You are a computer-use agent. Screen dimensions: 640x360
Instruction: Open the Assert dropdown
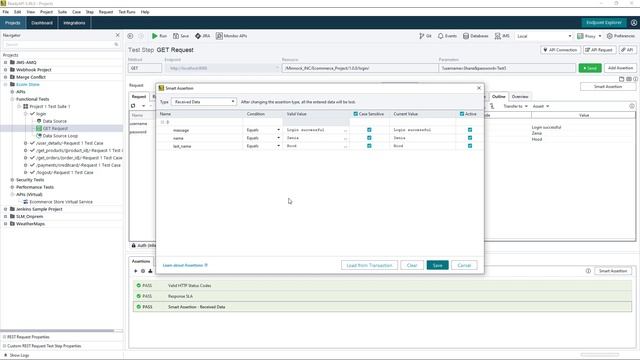[x=541, y=106]
